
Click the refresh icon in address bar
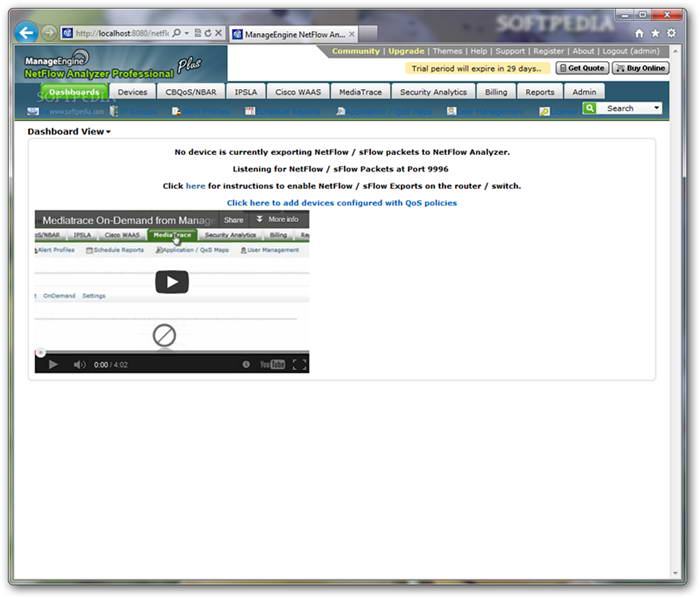point(208,33)
